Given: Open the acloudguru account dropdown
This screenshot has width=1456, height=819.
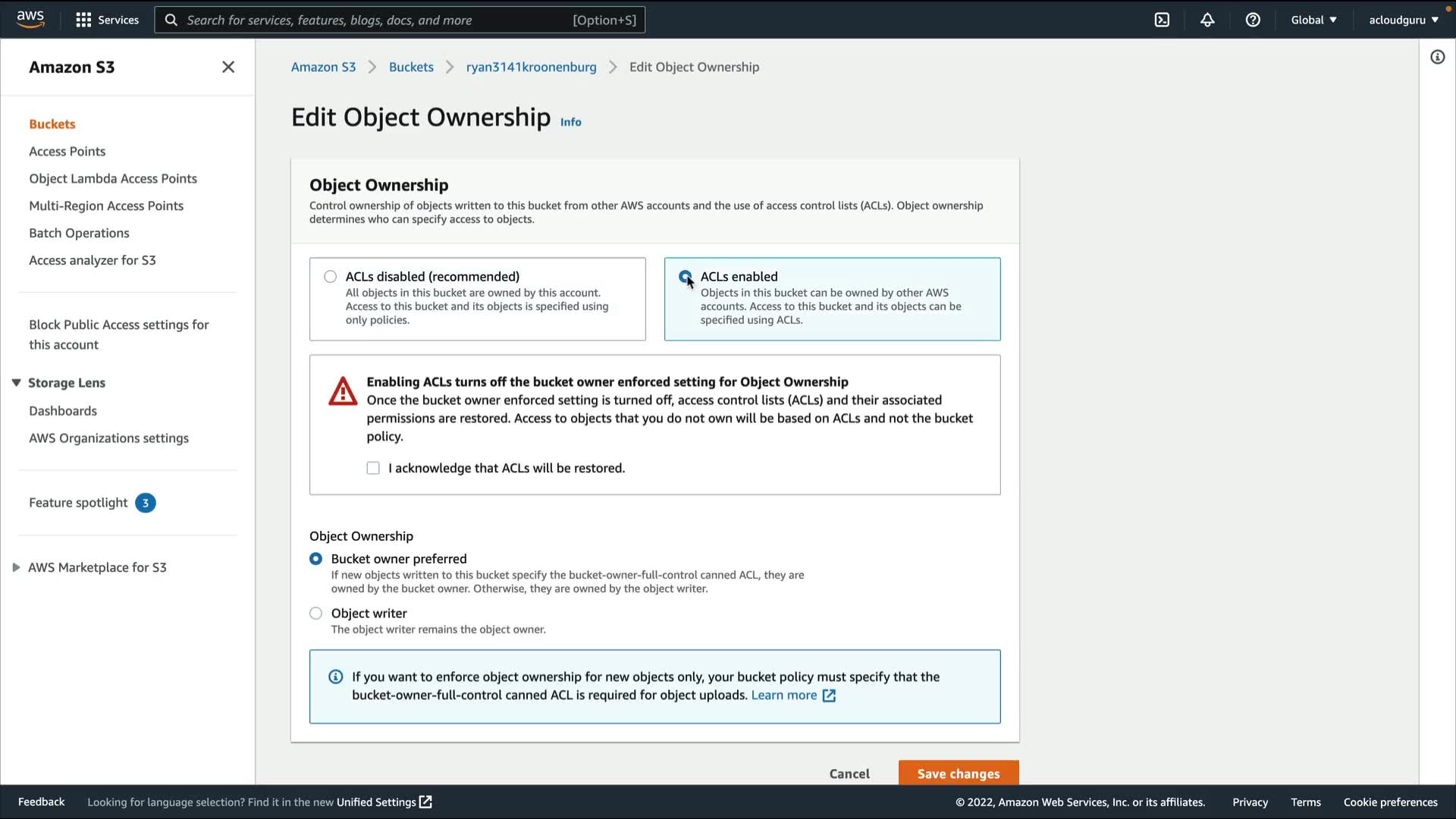Looking at the screenshot, I should (1403, 20).
